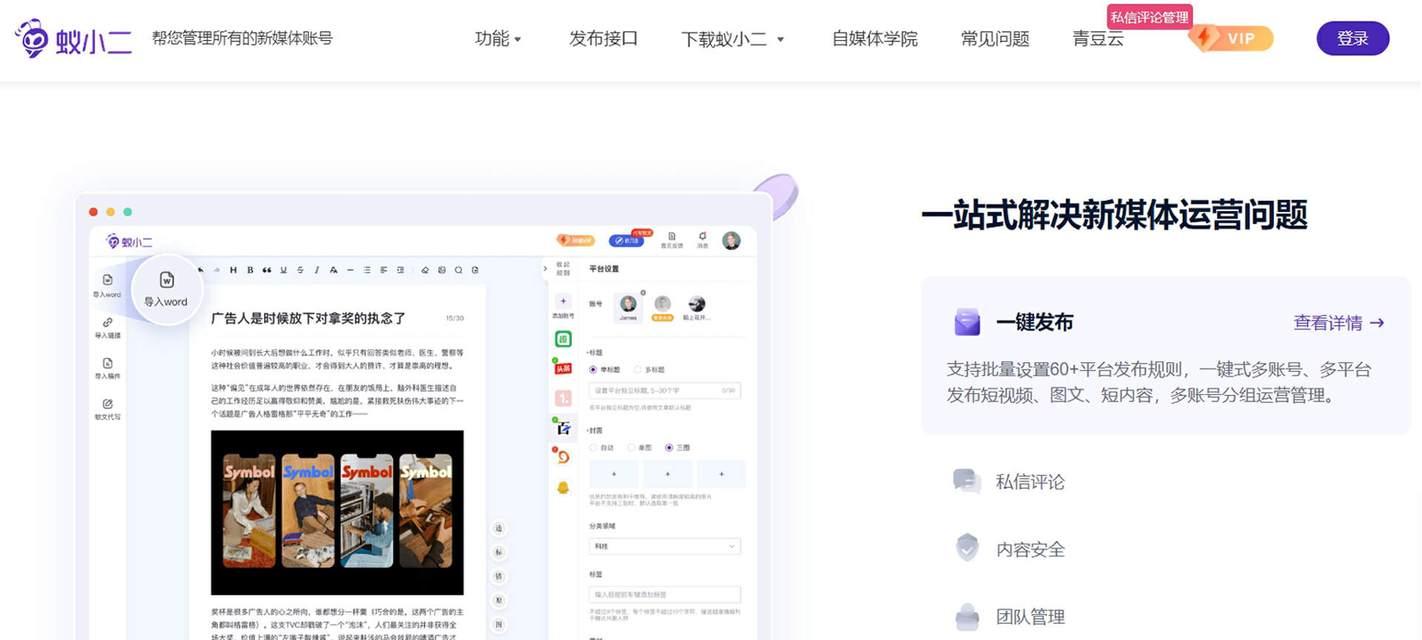Click the platform title input field
This screenshot has width=1422, height=640.
pyautogui.click(x=665, y=390)
